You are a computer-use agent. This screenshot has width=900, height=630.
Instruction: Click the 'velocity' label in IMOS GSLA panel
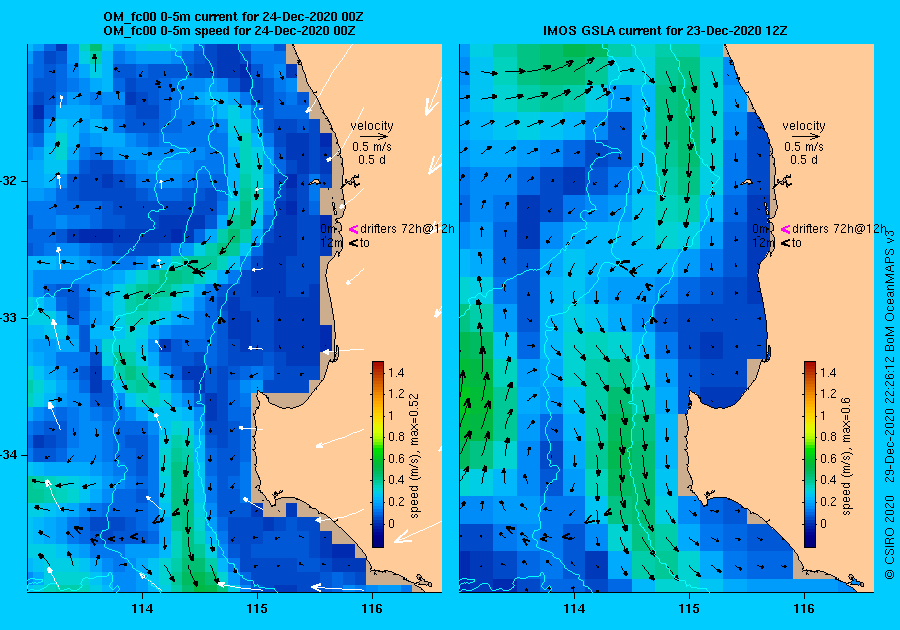coord(804,126)
